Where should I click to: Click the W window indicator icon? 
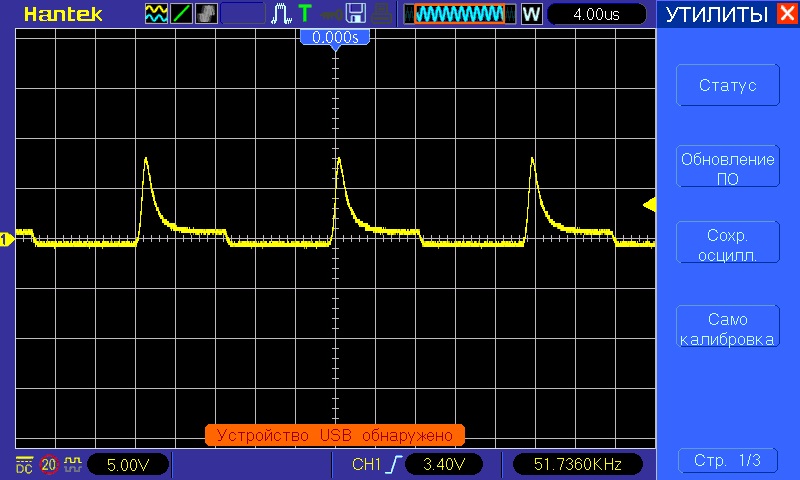[x=531, y=14]
